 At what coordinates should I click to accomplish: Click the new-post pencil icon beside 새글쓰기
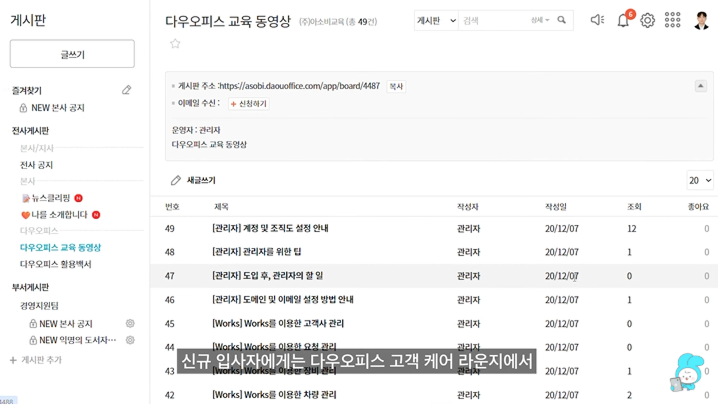176,180
